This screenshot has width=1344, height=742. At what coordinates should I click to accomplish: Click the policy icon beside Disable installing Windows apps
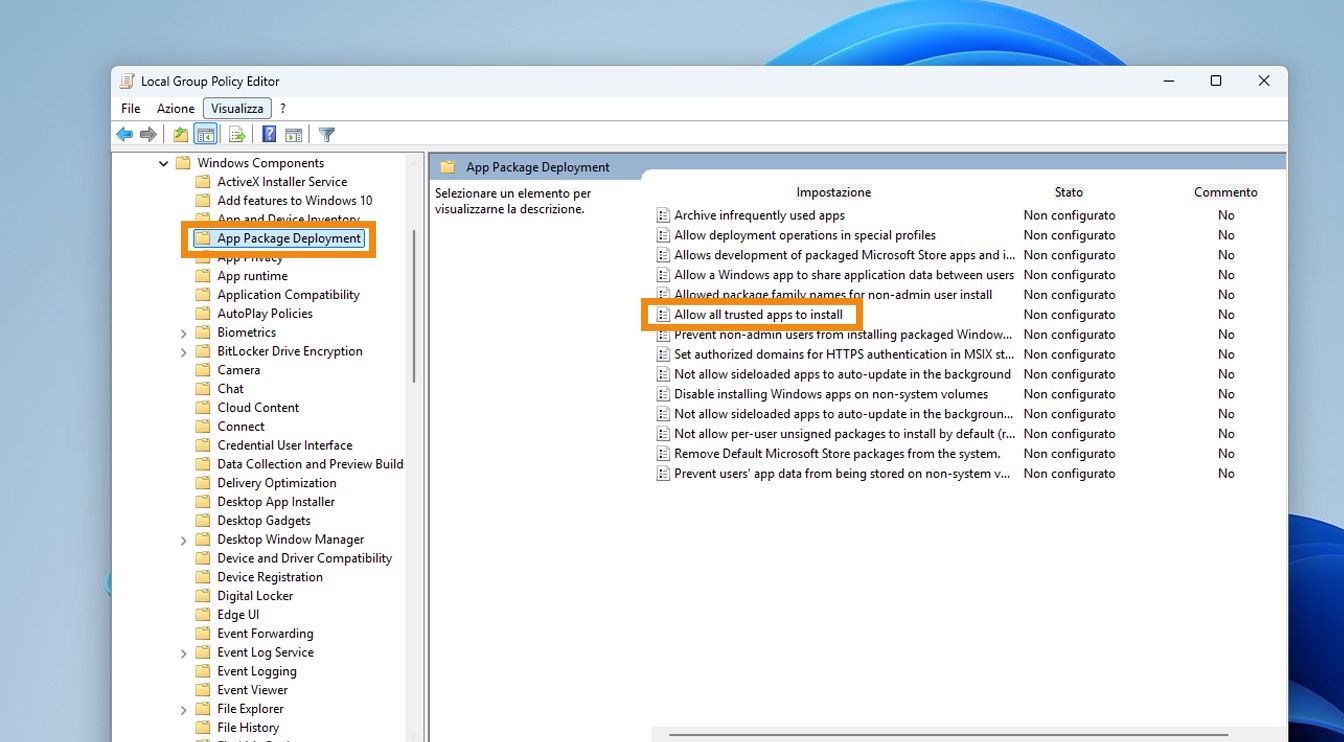(662, 394)
